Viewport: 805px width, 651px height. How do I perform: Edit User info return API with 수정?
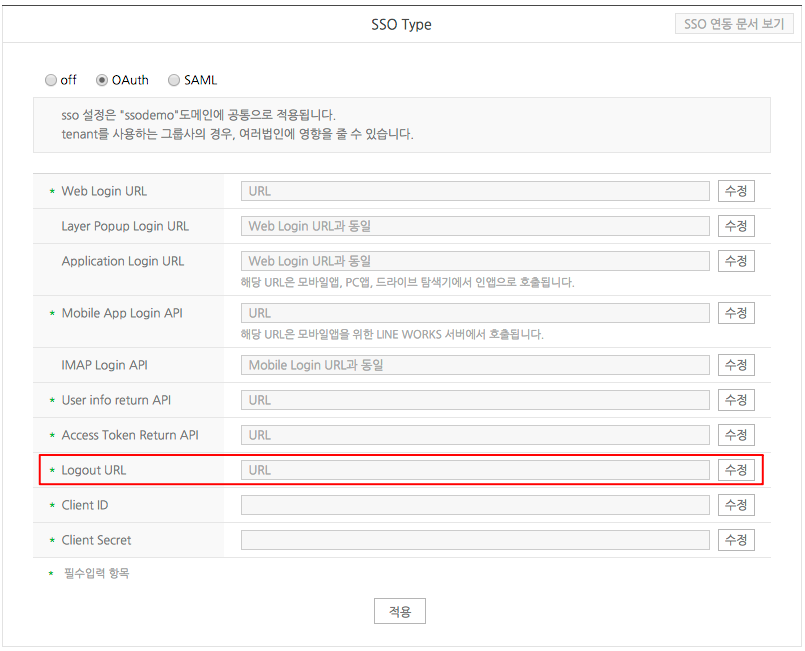(736, 400)
